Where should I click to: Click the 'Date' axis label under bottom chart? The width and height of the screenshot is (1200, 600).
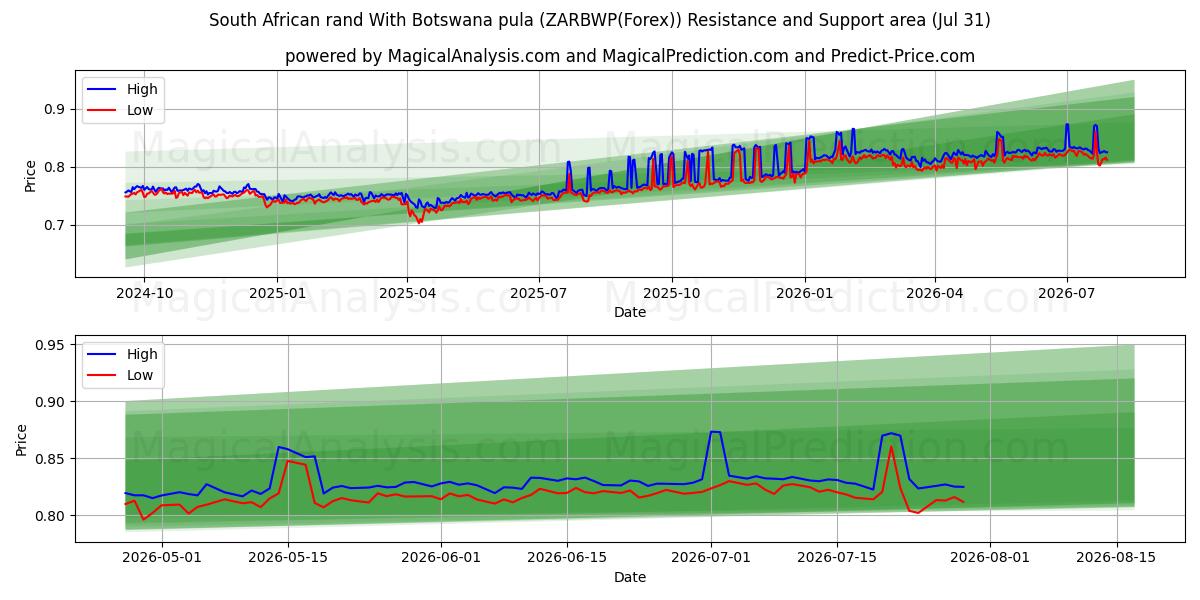630,577
